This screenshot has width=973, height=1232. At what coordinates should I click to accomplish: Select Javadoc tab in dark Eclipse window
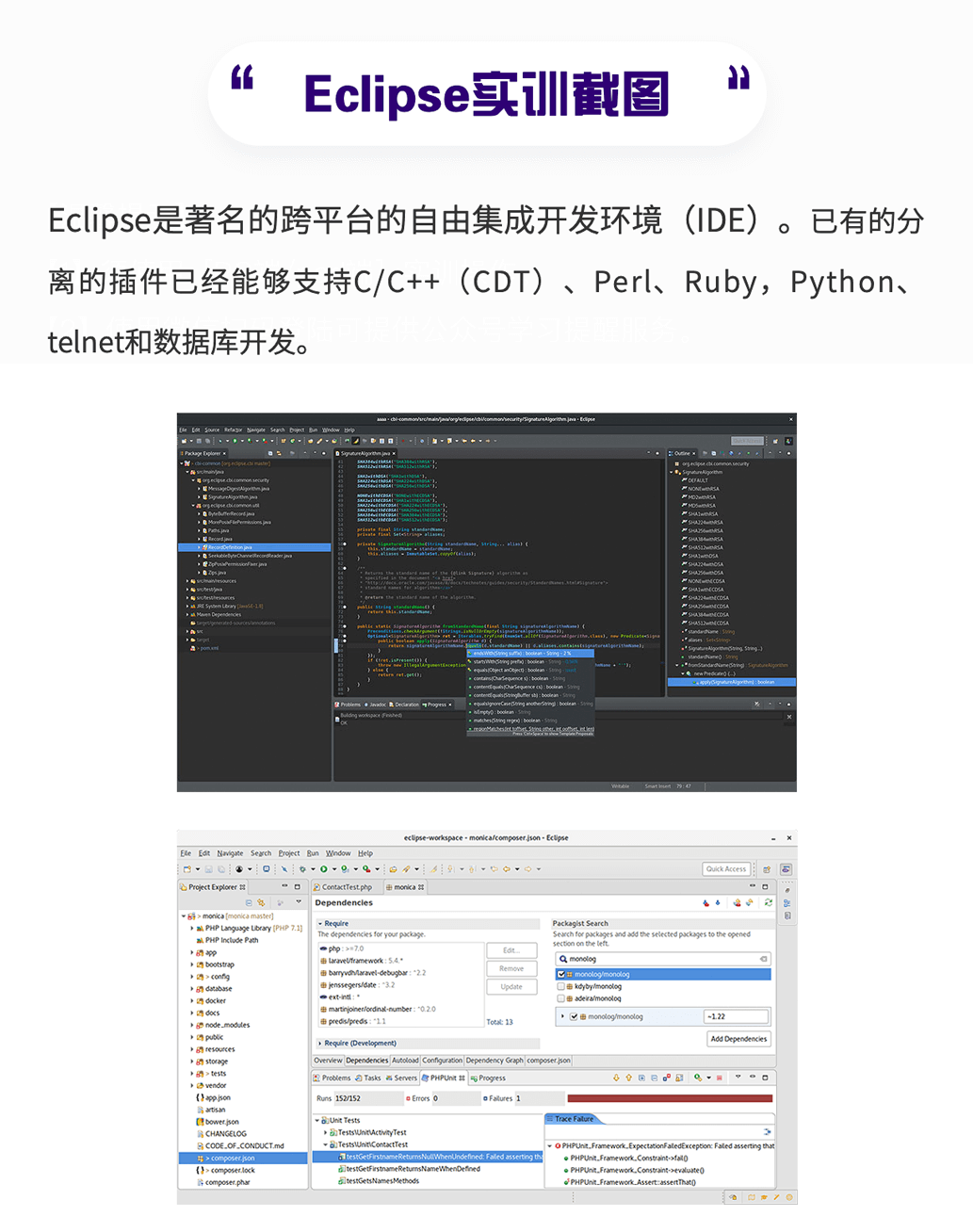tap(376, 705)
